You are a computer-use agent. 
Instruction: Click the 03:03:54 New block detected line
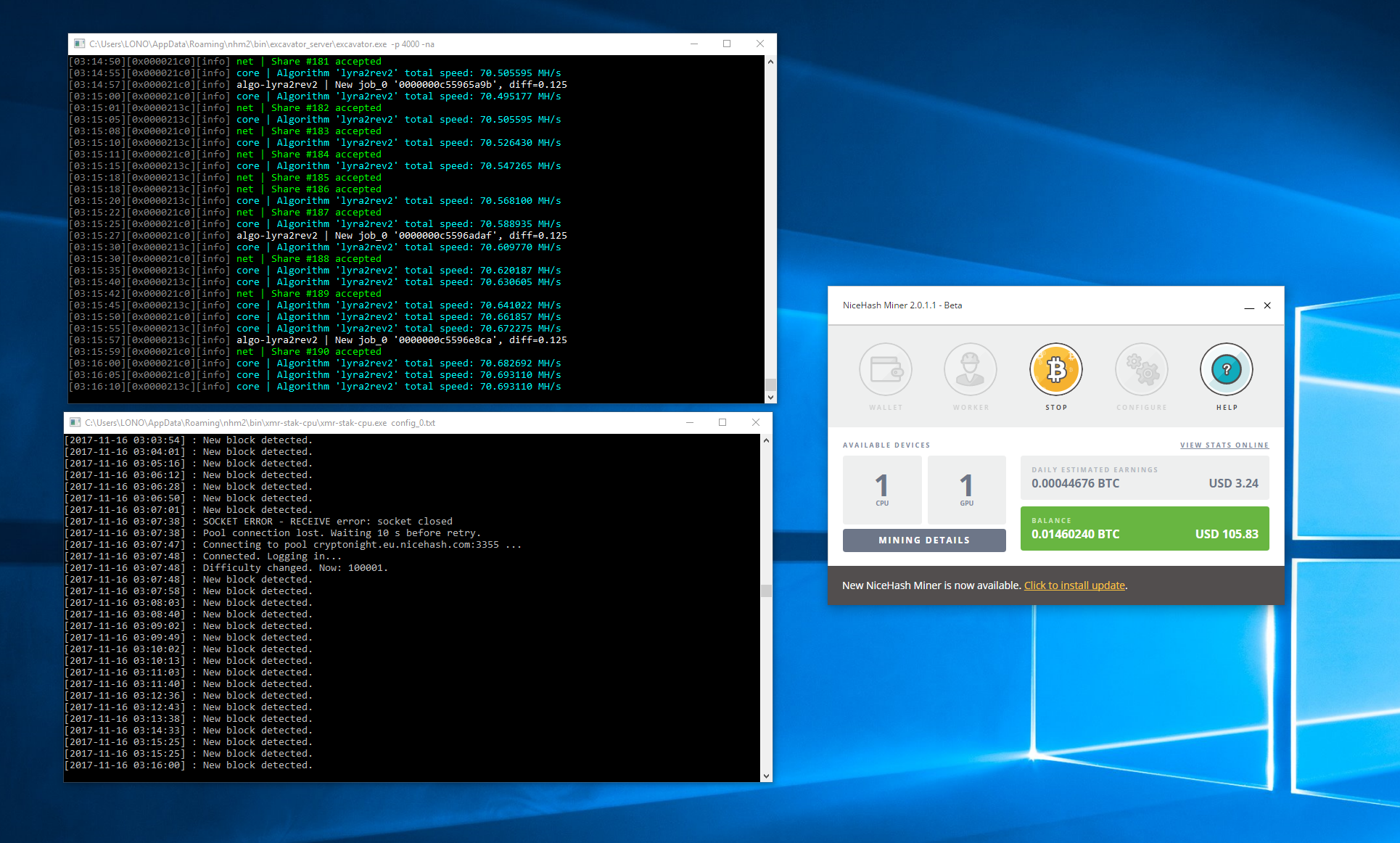pyautogui.click(x=189, y=440)
